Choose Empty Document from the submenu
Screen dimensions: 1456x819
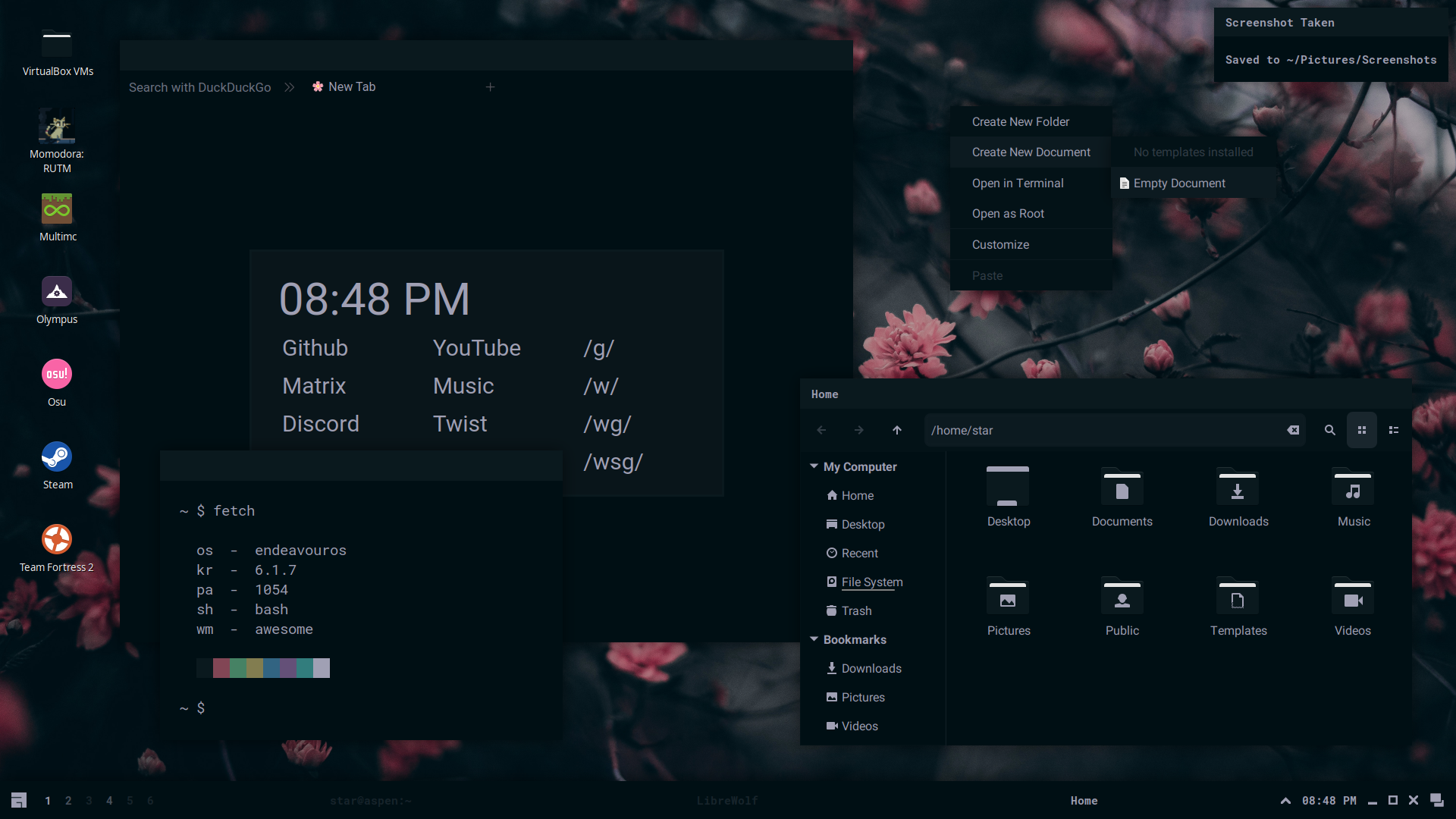point(1179,184)
